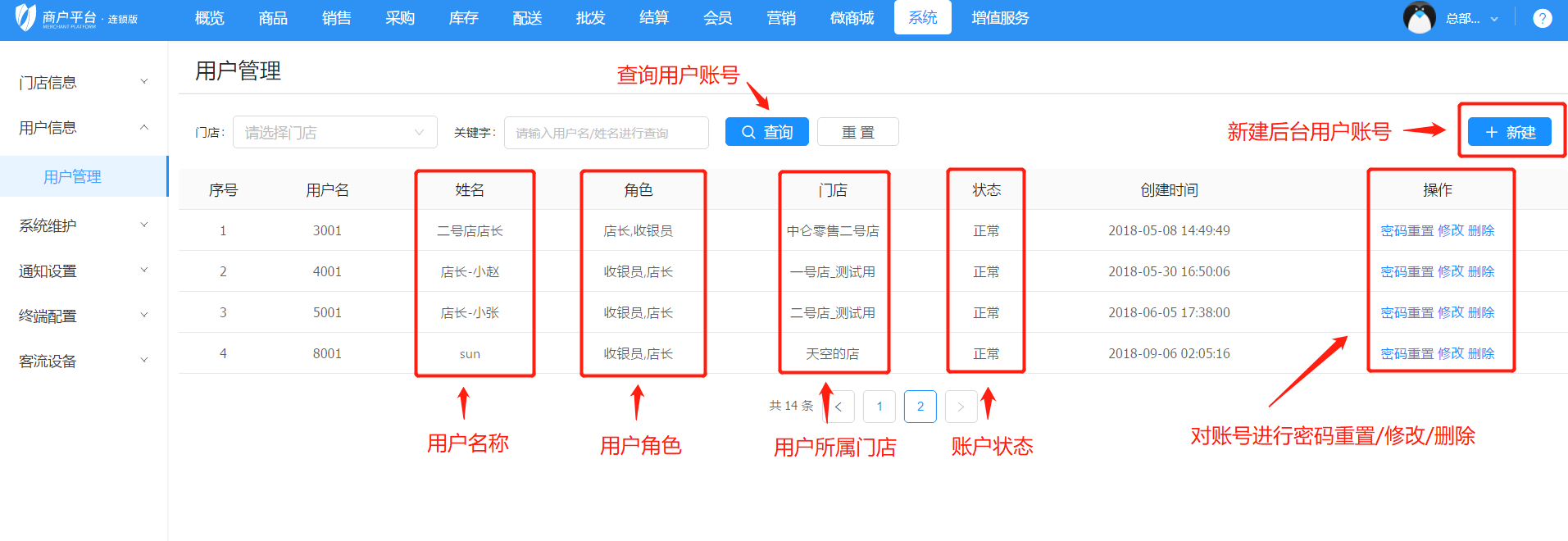Viewport: 1568px width, 541px height.
Task: Click 删除 for user 8001
Action: click(x=1481, y=353)
